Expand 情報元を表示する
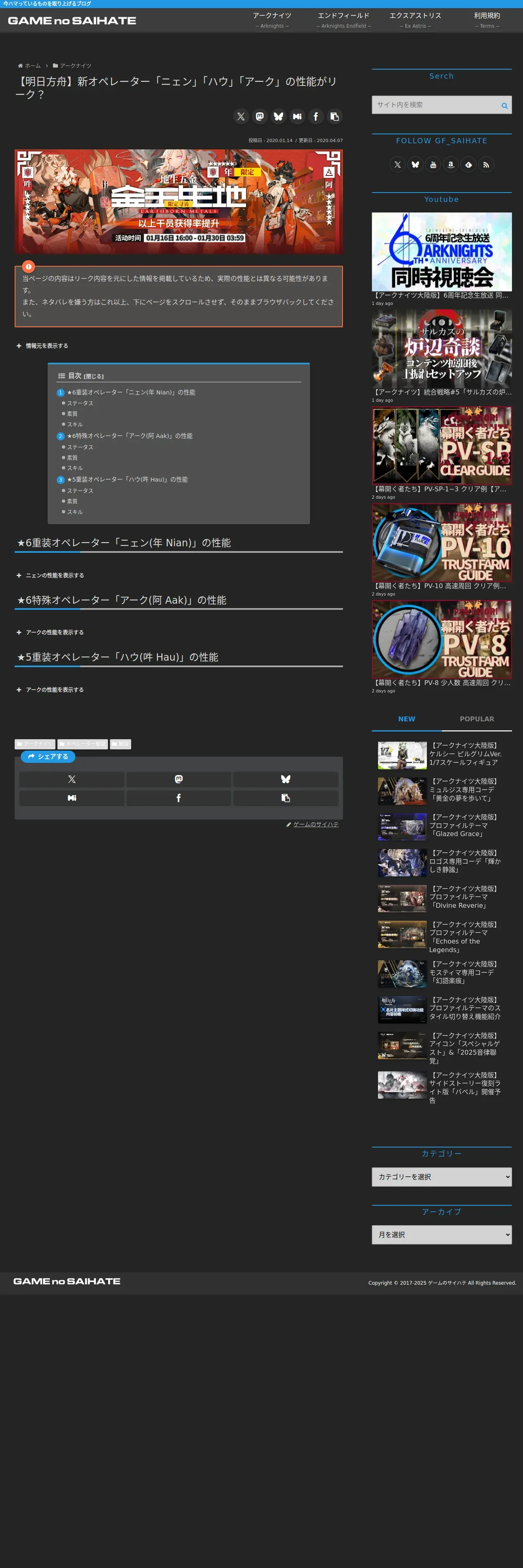The width and height of the screenshot is (523, 1568). tap(43, 346)
